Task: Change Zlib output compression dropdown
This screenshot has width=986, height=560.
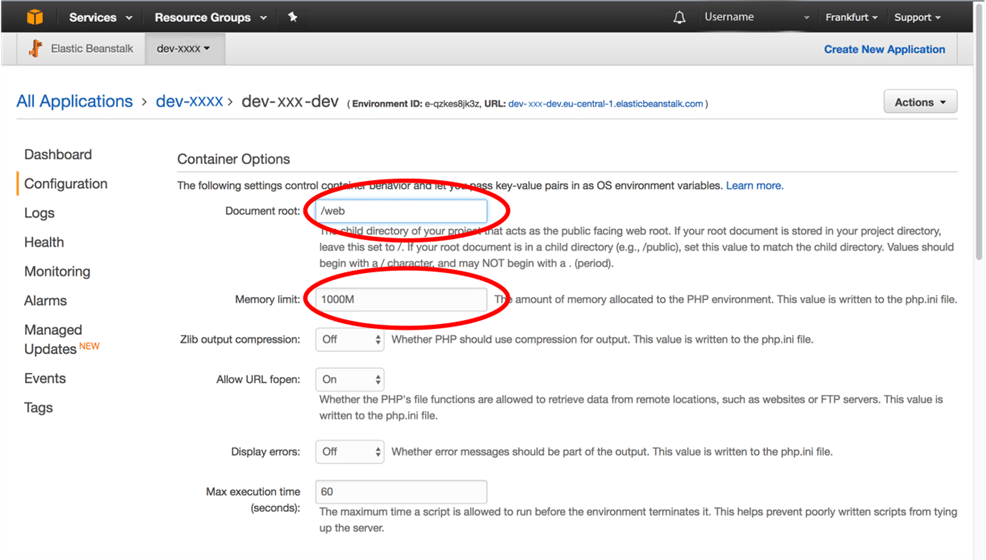Action: (x=349, y=339)
